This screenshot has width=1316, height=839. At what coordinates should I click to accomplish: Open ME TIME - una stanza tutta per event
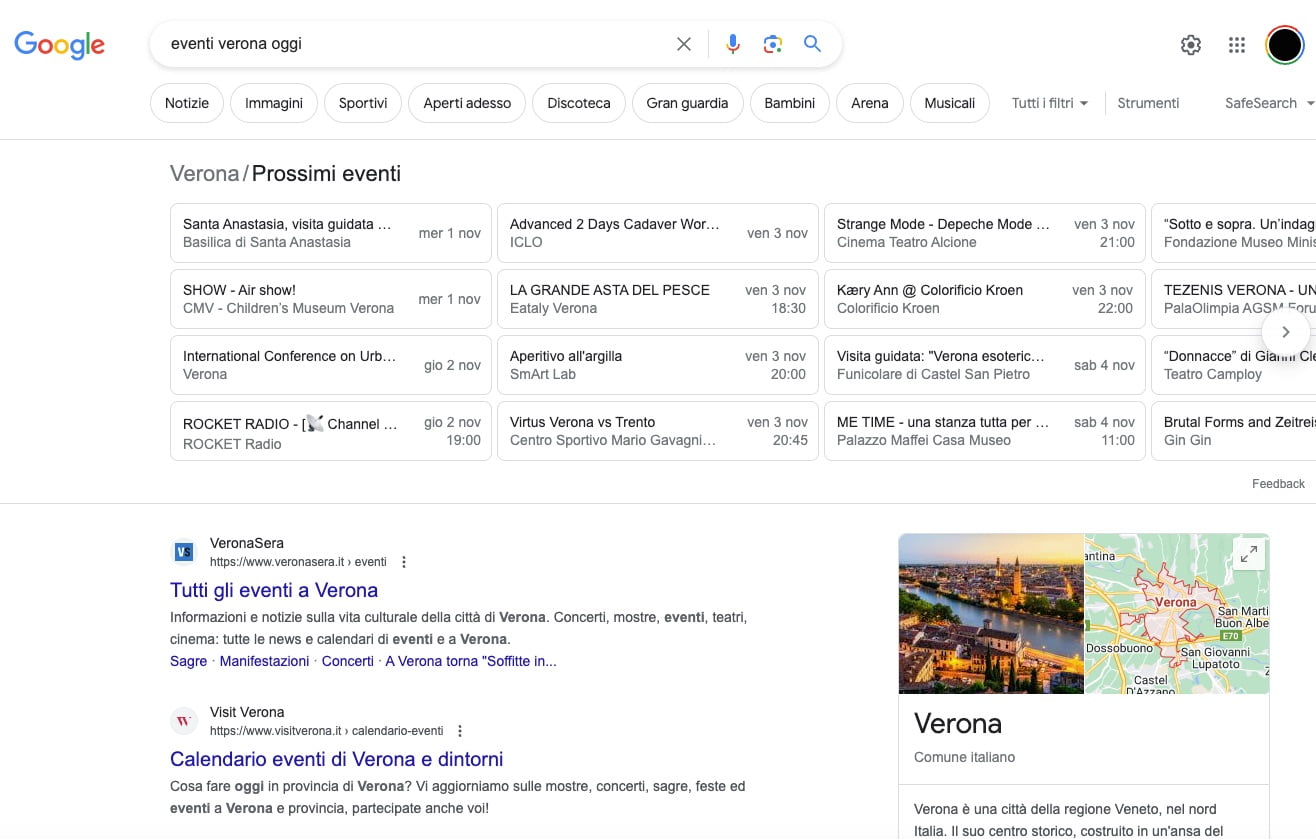tap(985, 431)
